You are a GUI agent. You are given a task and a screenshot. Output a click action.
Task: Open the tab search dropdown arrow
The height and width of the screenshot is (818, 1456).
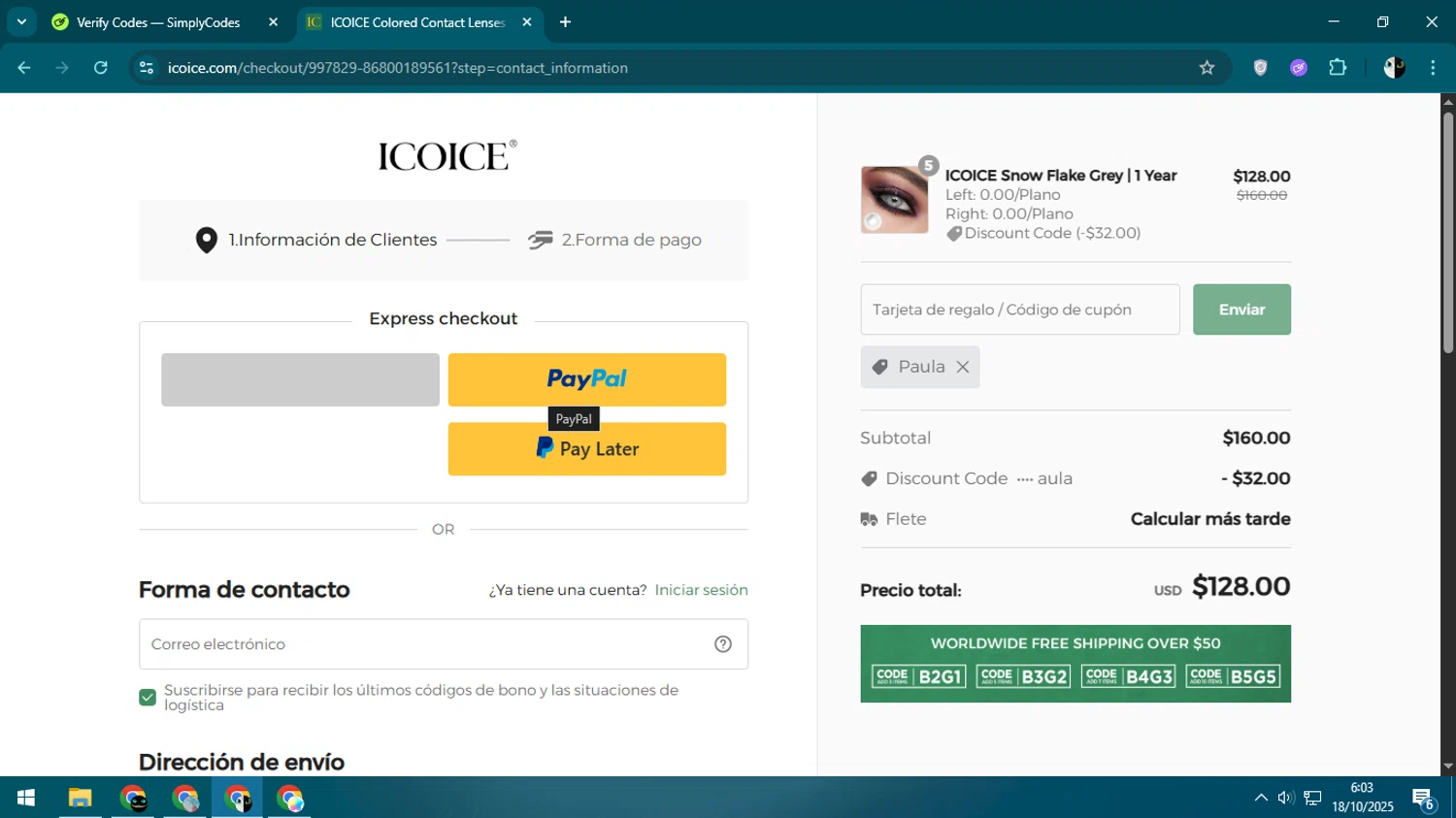[21, 21]
